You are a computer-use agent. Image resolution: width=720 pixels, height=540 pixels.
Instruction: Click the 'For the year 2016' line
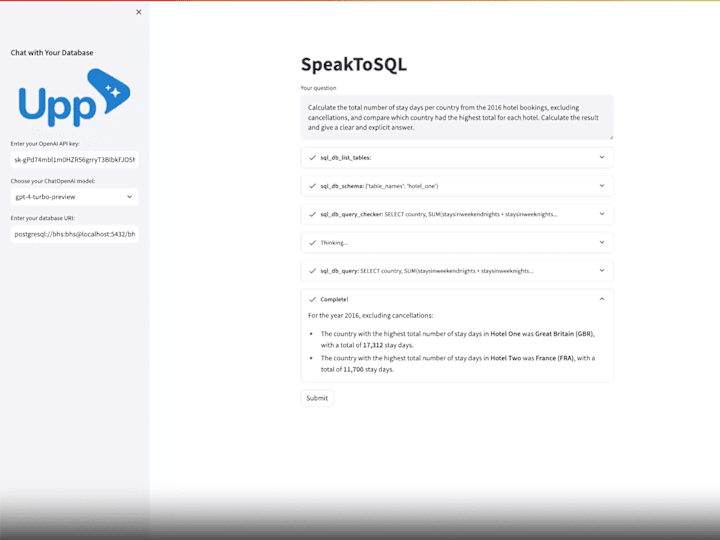[371, 315]
